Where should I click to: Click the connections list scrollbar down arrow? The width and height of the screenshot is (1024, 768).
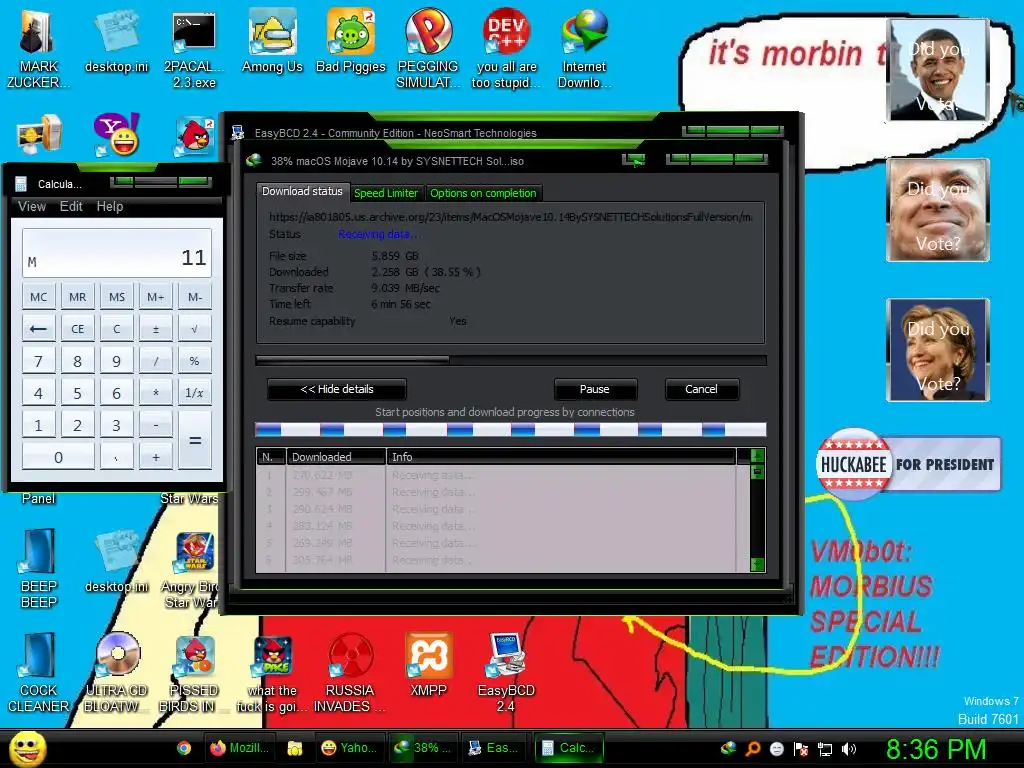coord(758,564)
